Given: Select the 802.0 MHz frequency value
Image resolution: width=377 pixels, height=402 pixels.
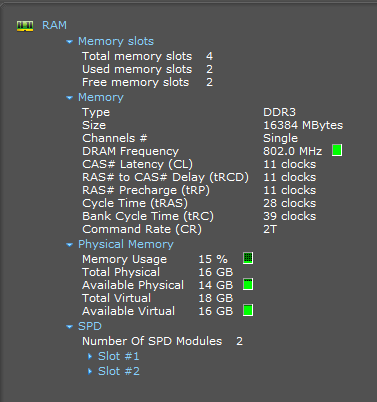Looking at the screenshot, I should pyautogui.click(x=293, y=151).
